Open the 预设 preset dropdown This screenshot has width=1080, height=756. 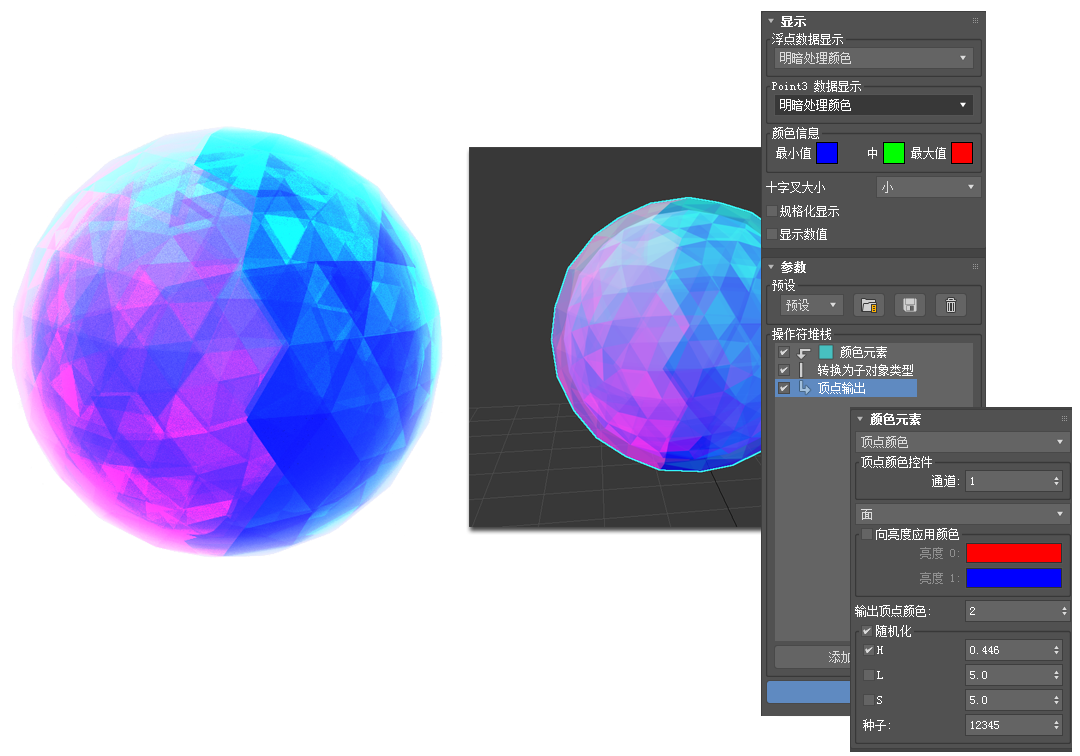(x=811, y=305)
